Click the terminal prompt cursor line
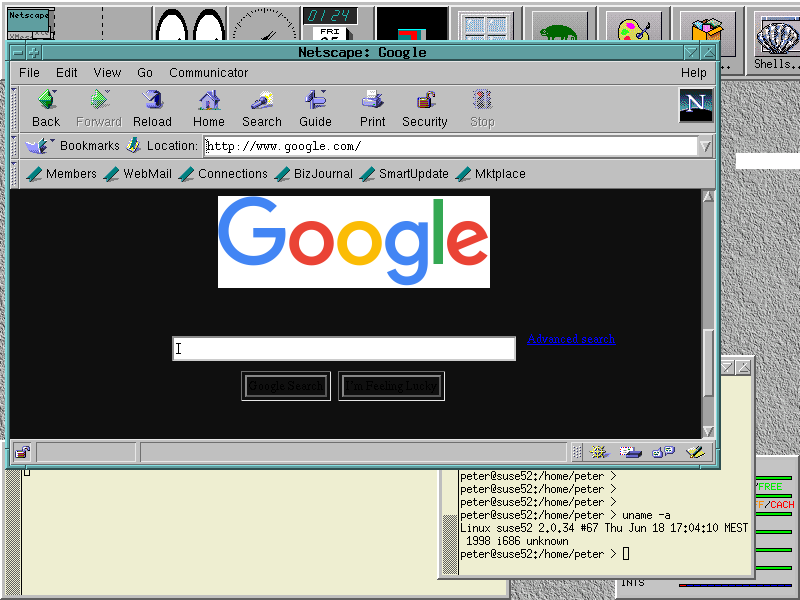800x600 pixels. point(544,554)
